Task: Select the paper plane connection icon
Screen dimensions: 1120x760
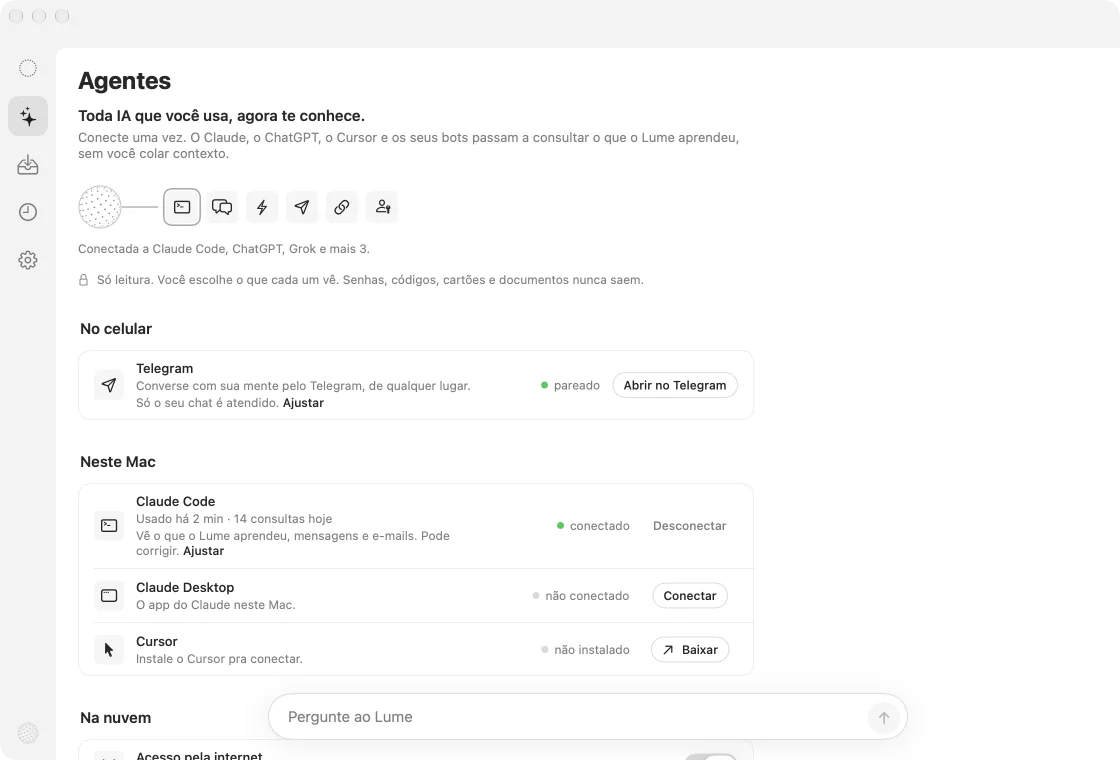Action: coord(302,207)
